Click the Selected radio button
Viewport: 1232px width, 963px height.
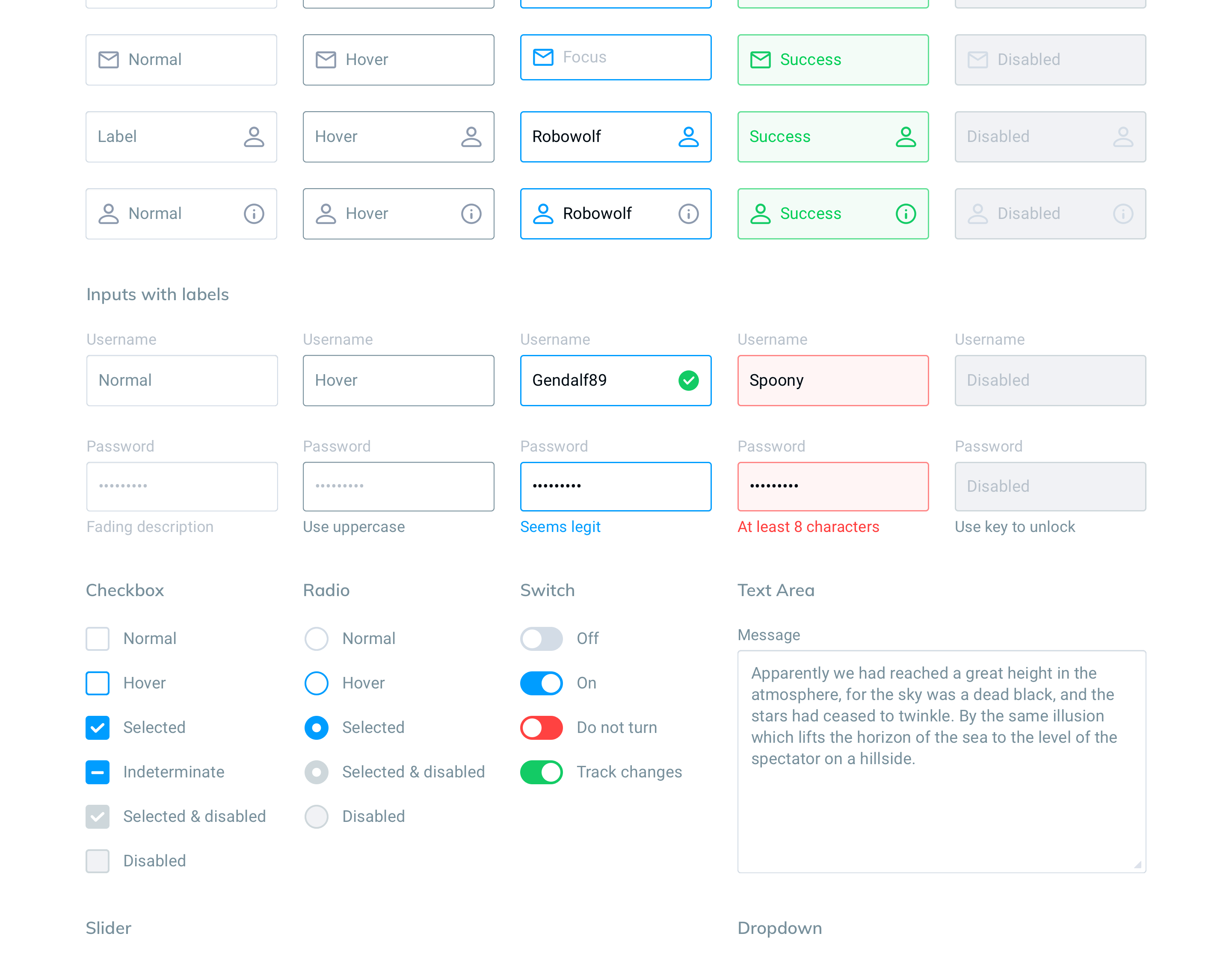tap(316, 728)
